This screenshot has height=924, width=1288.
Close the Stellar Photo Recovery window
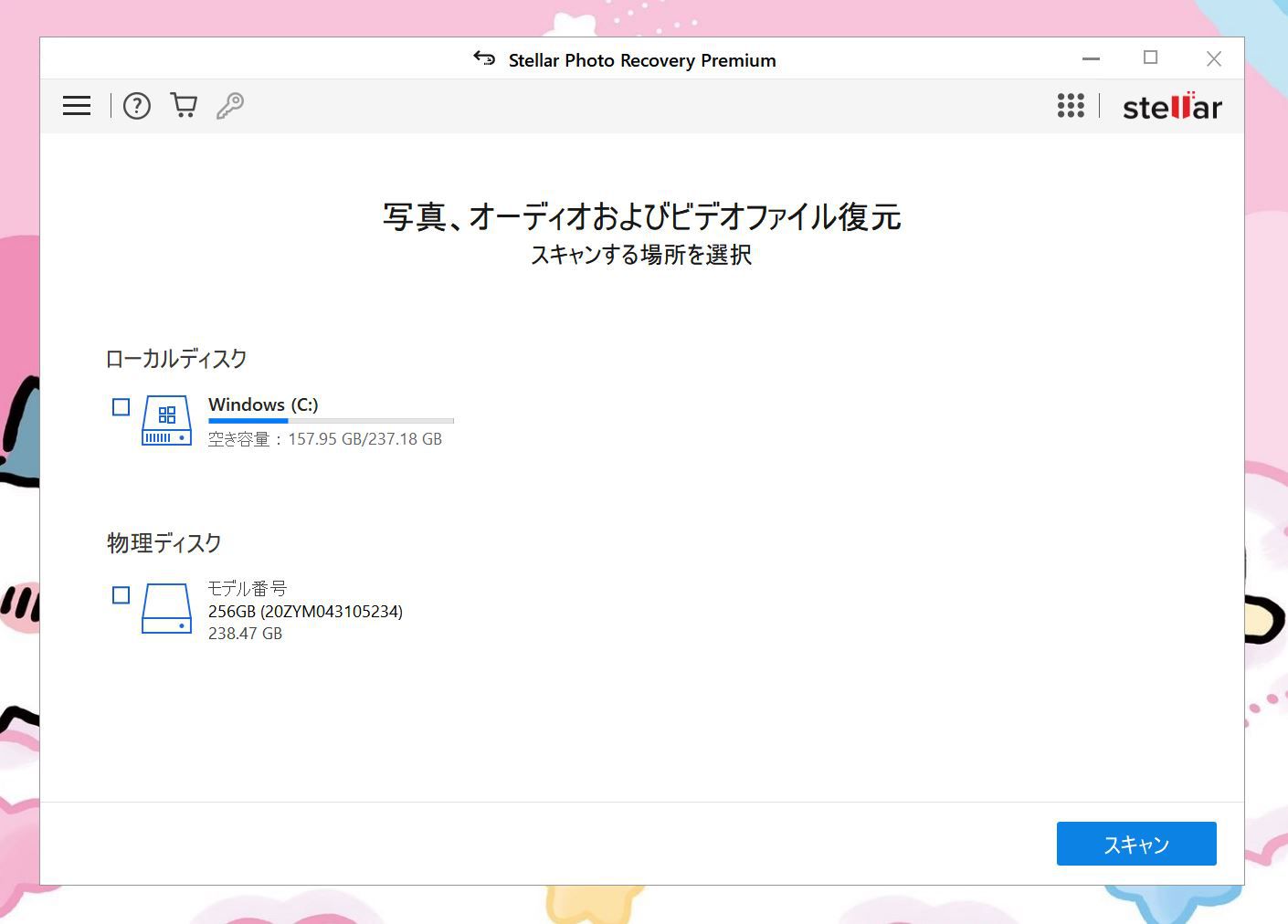1214,58
